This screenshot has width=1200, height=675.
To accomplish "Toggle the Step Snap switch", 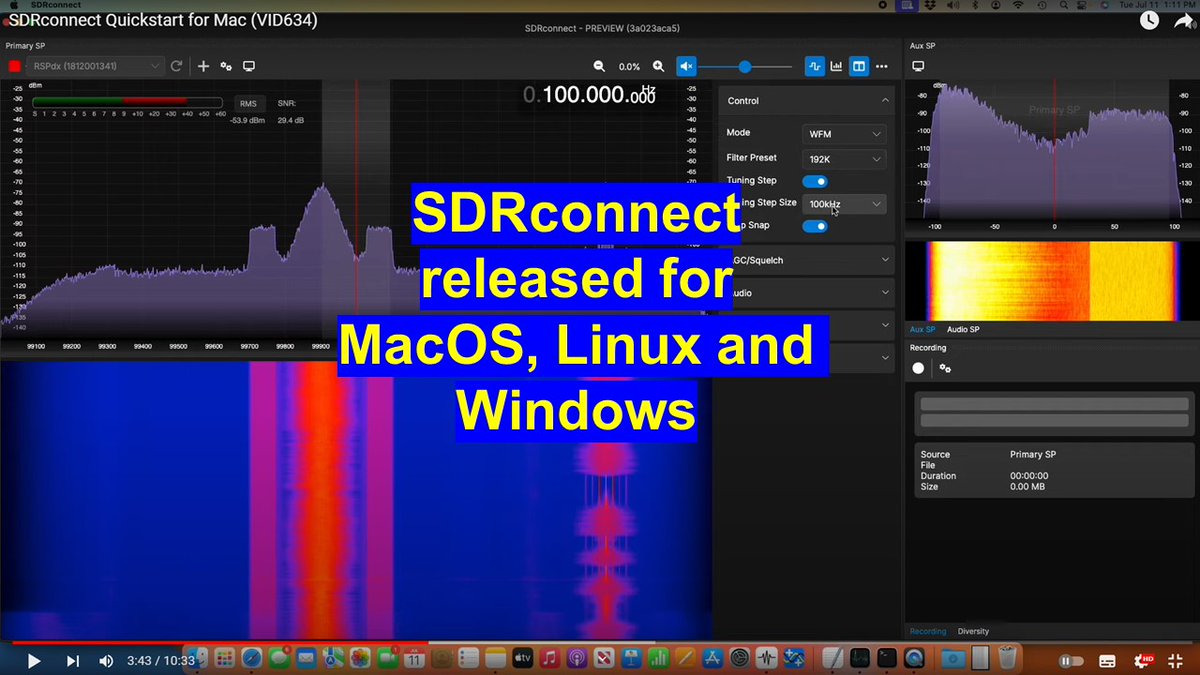I will (815, 226).
